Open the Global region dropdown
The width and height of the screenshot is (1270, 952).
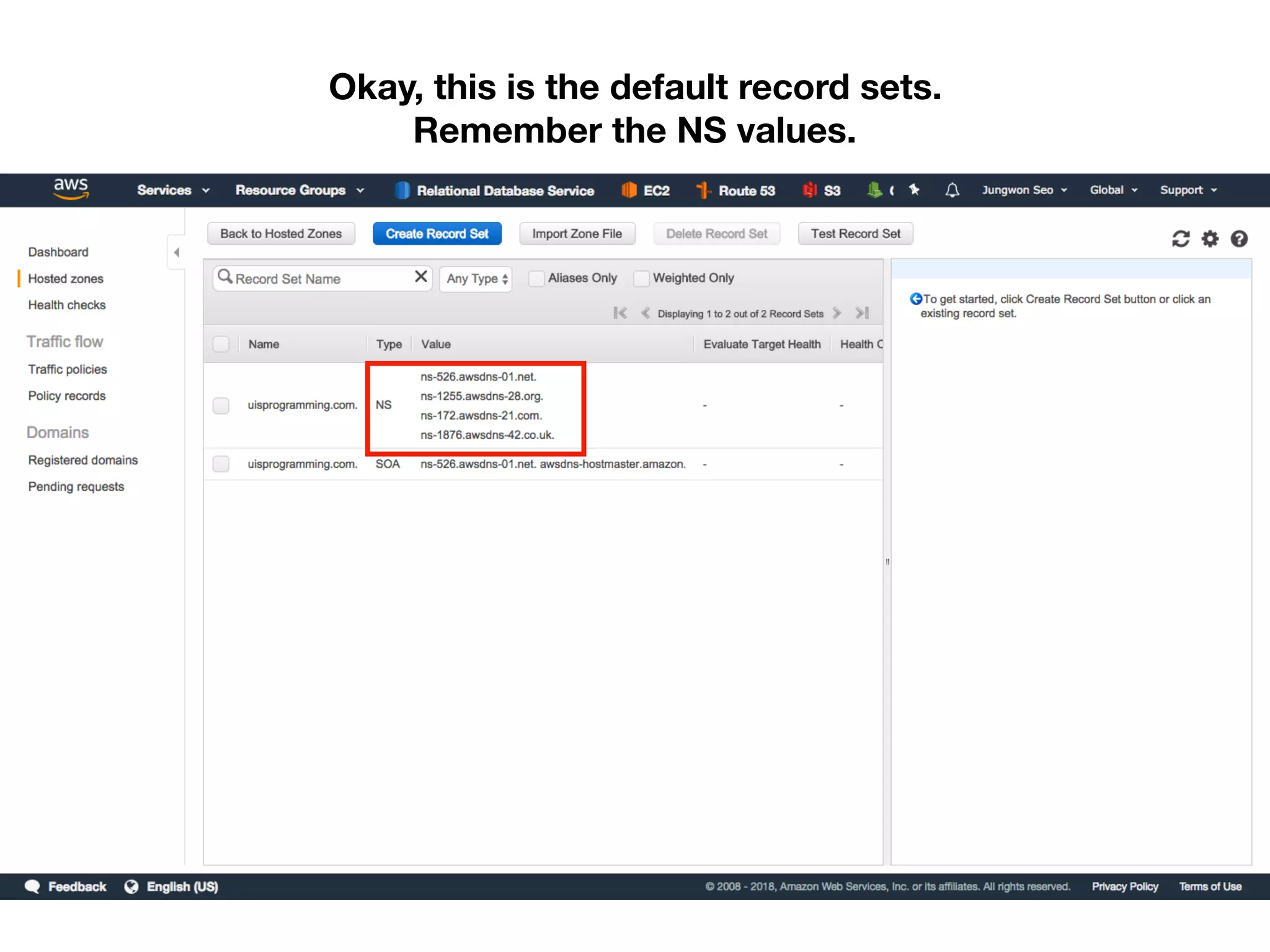(1114, 190)
